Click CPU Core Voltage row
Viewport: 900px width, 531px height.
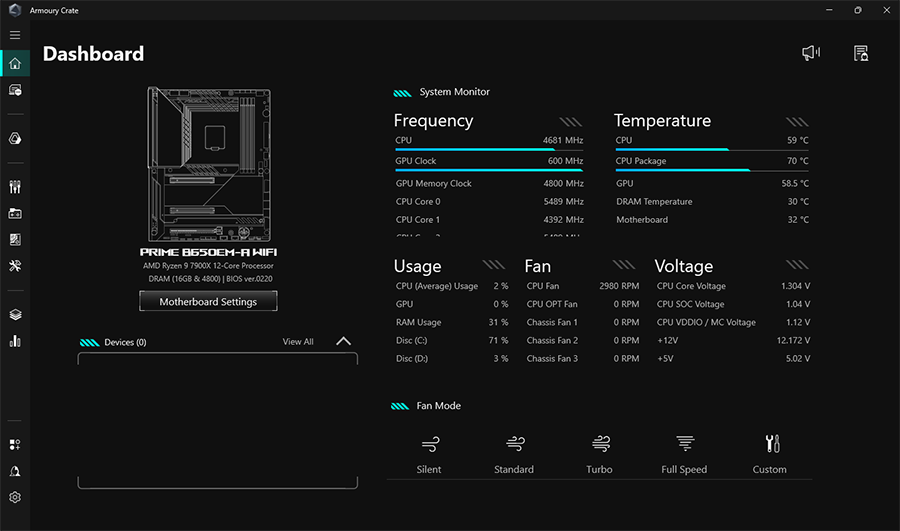click(x=734, y=286)
